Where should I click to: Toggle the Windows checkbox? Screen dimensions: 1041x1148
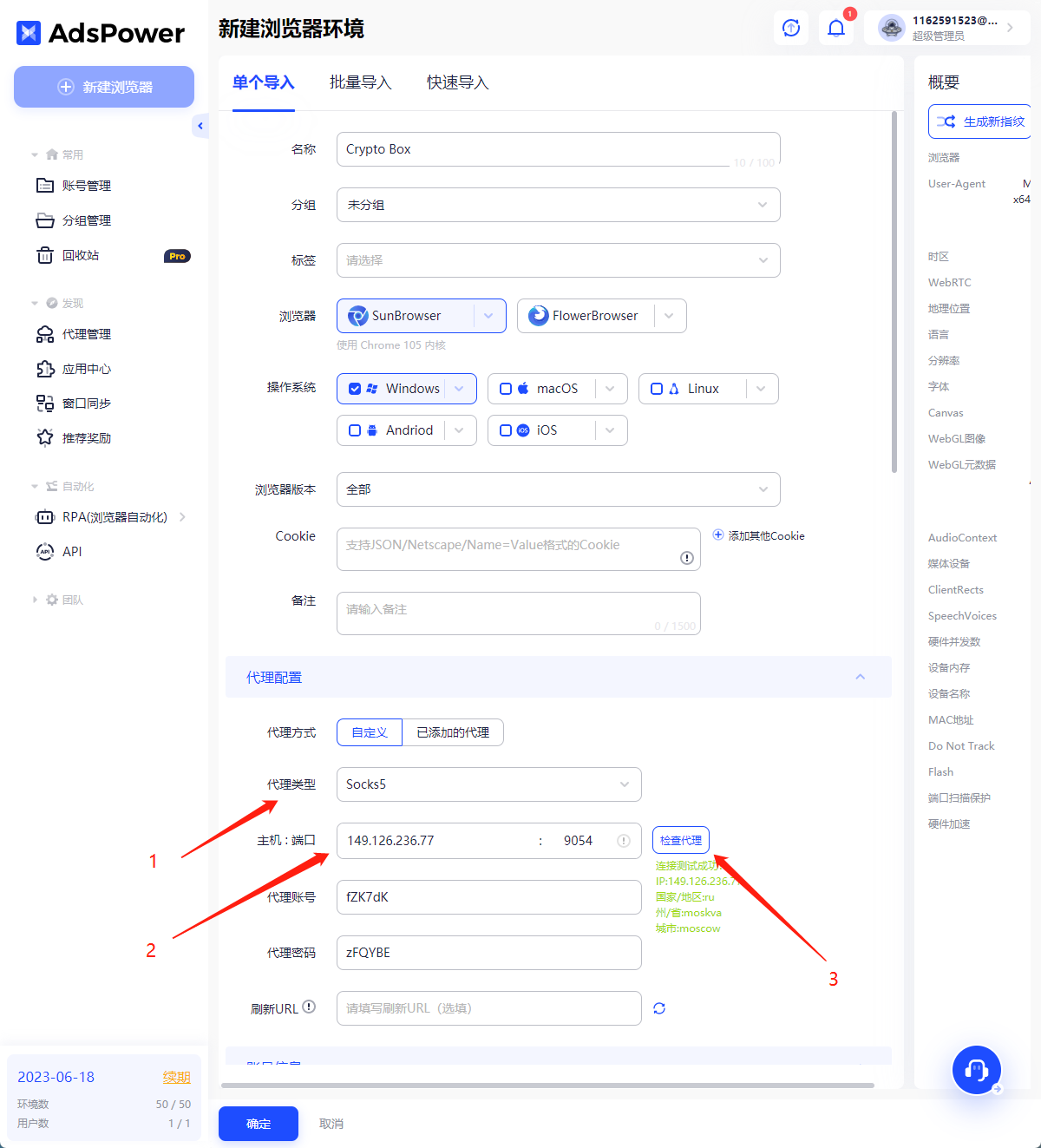pyautogui.click(x=355, y=389)
